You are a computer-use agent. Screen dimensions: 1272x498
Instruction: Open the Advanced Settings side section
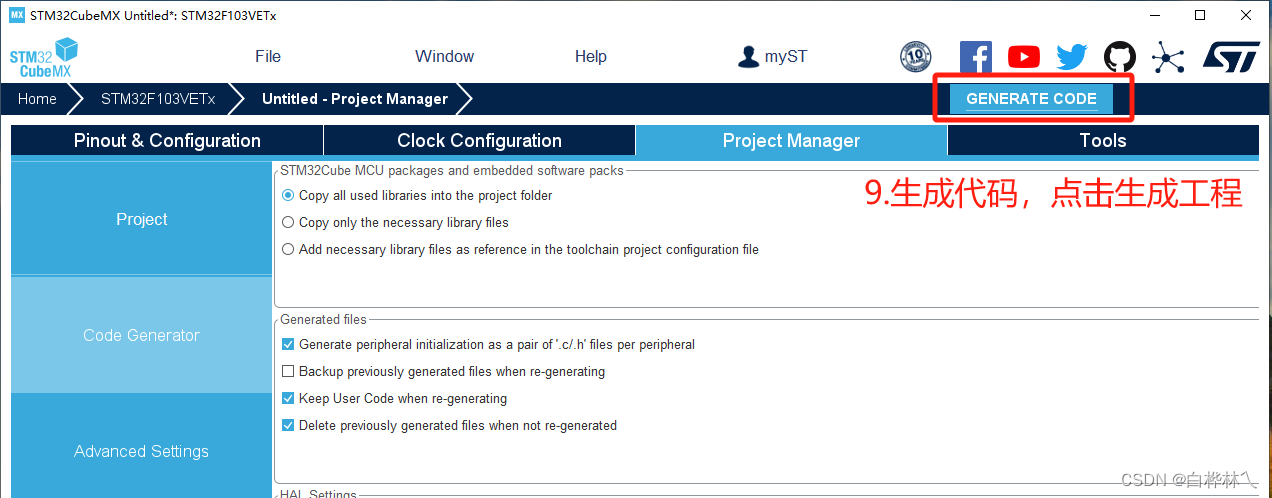[x=141, y=451]
